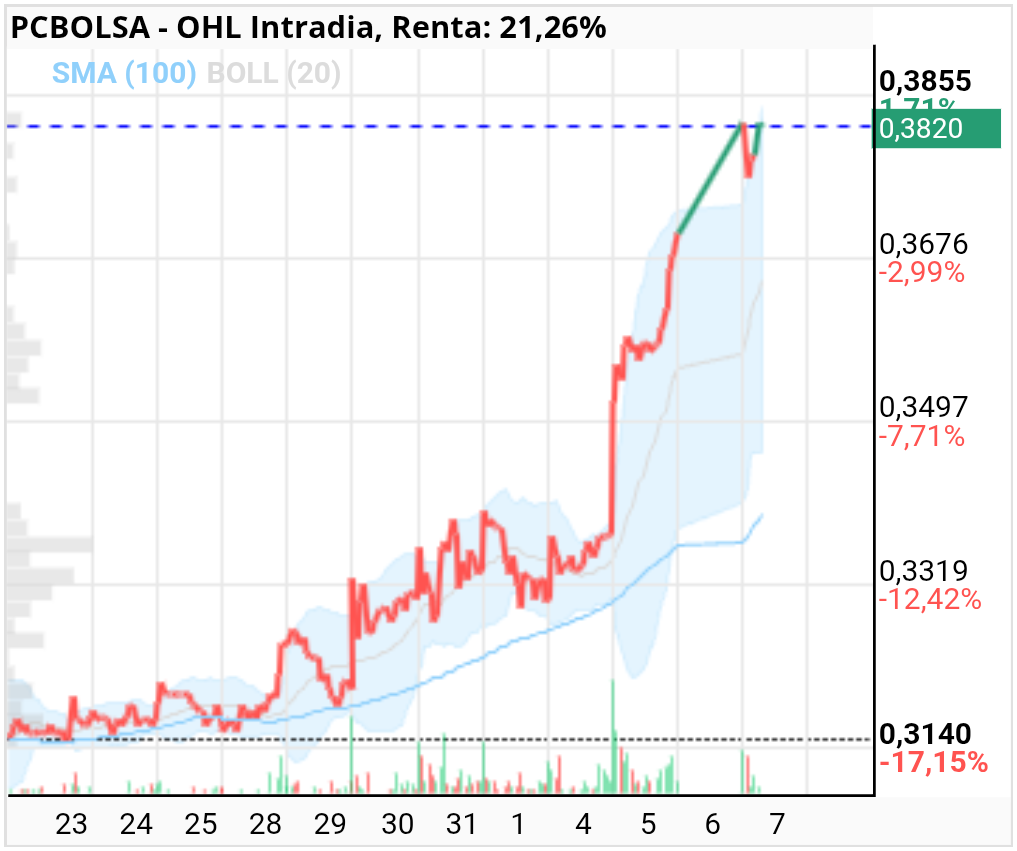Click date label 4 on time axis

(x=584, y=824)
